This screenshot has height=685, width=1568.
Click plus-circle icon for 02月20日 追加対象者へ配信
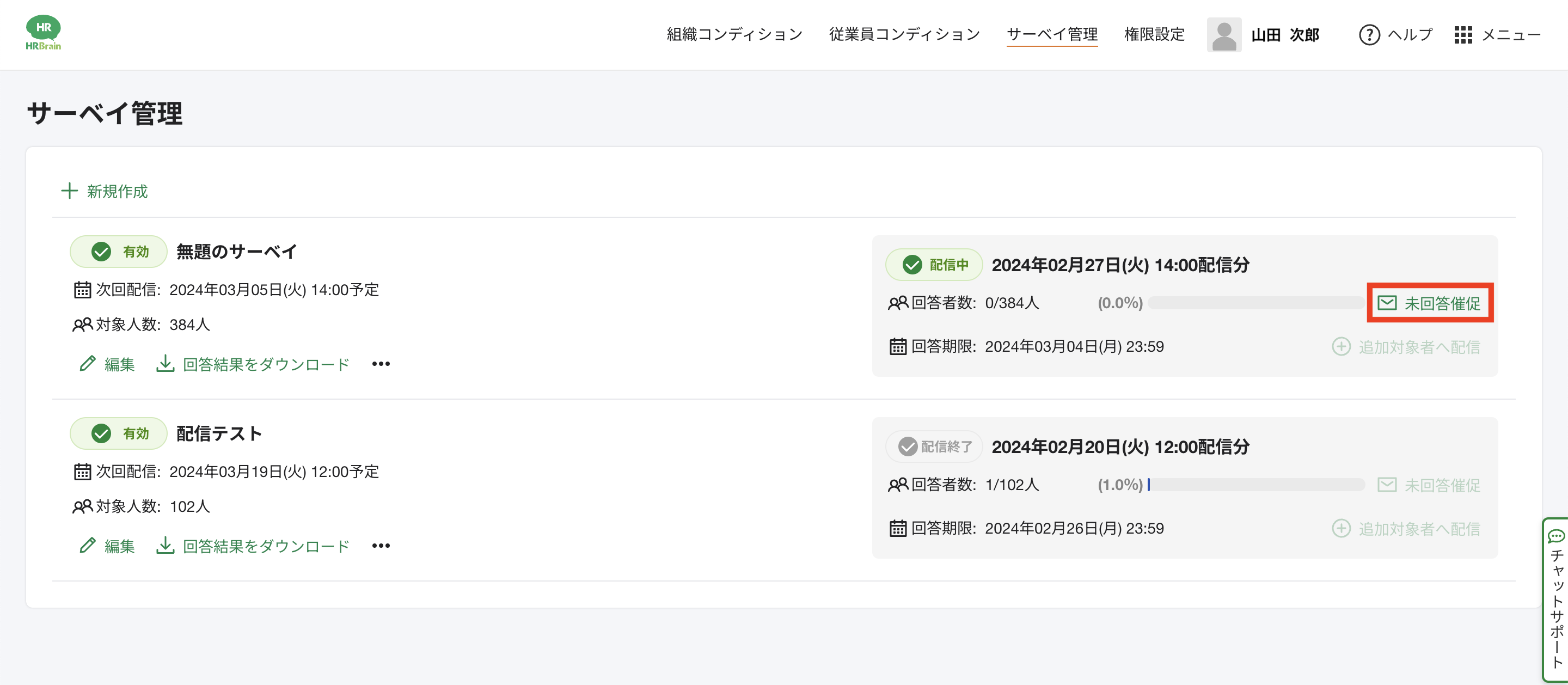(x=1341, y=529)
